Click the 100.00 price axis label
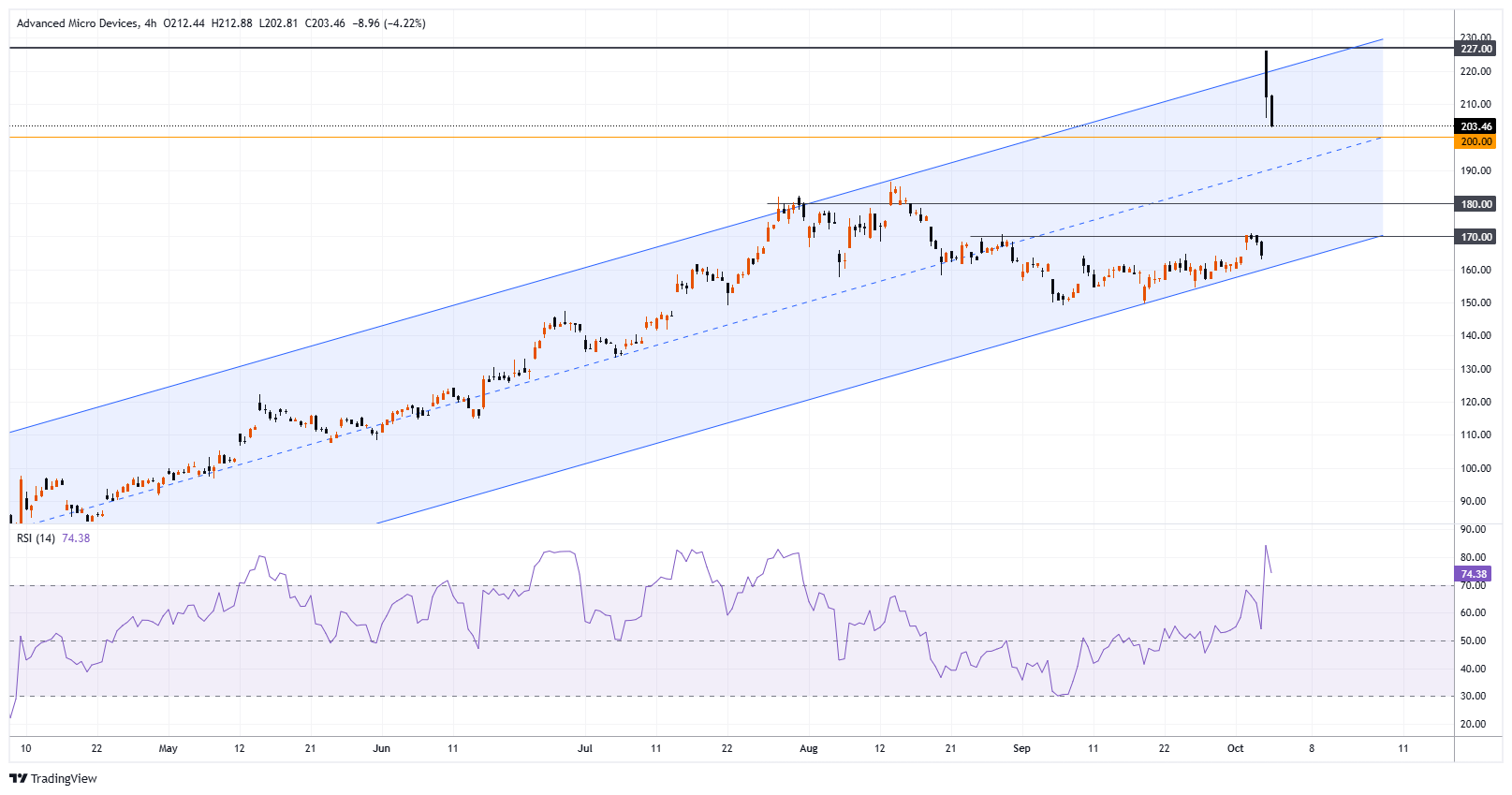 click(x=1475, y=468)
